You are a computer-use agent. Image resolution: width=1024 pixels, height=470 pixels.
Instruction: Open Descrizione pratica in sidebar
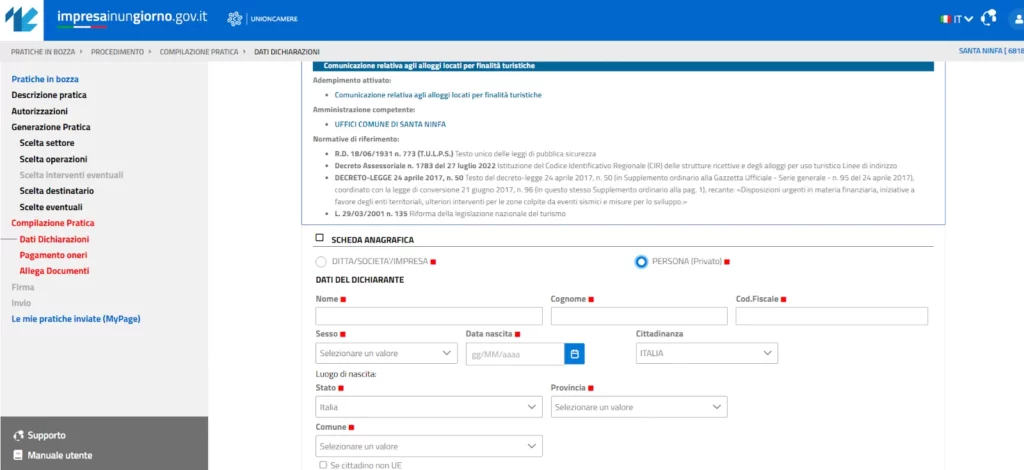pyautogui.click(x=49, y=95)
